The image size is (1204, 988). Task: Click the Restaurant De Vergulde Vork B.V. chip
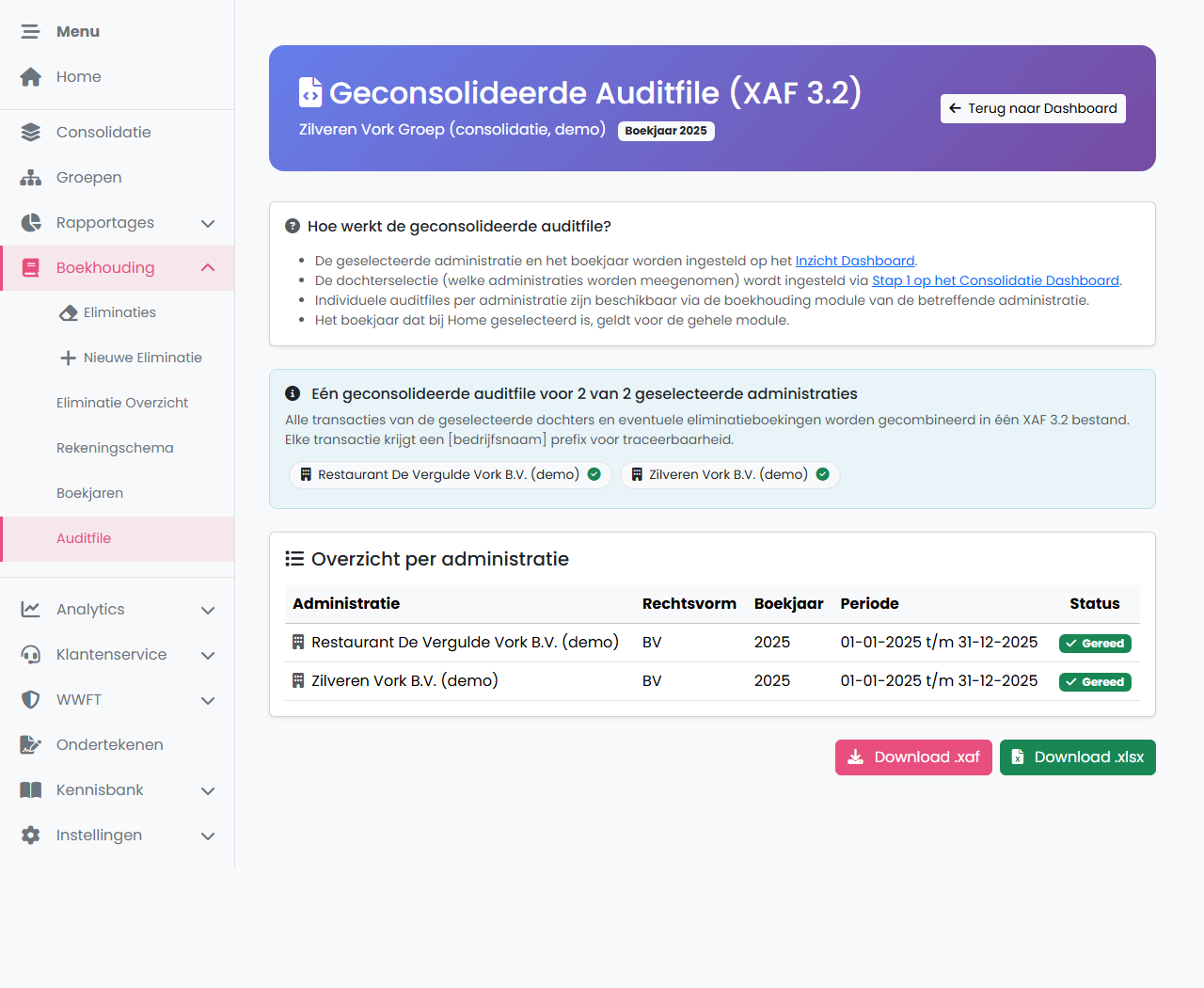coord(451,475)
